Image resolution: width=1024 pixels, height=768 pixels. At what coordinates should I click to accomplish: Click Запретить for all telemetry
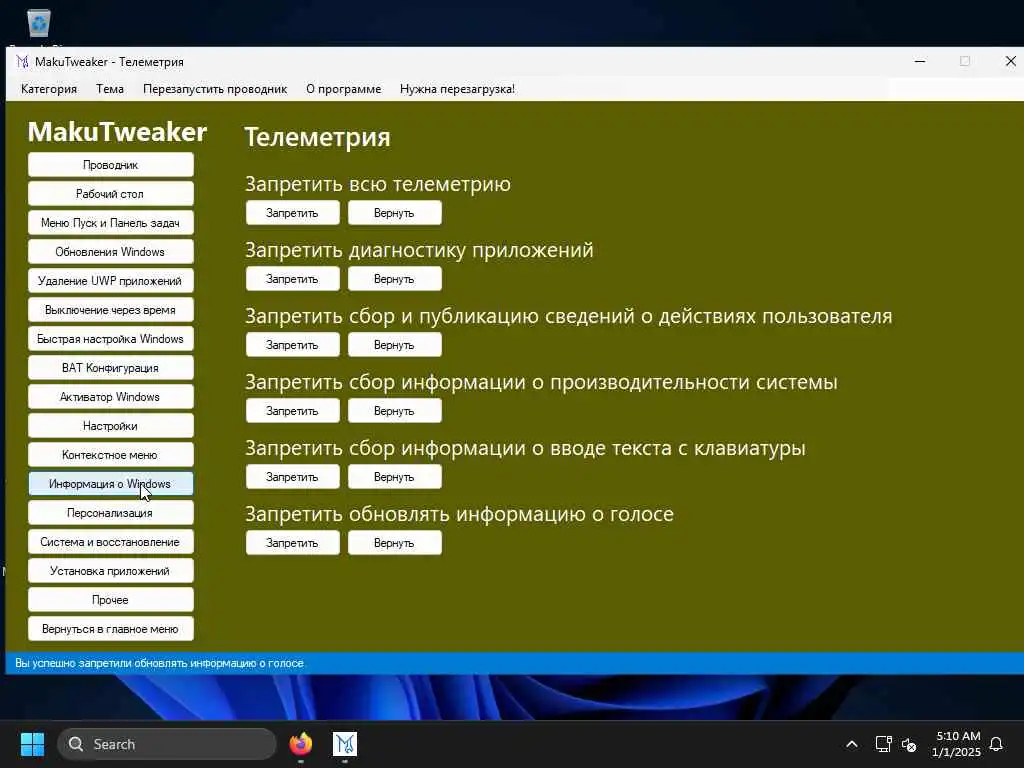[x=293, y=213]
